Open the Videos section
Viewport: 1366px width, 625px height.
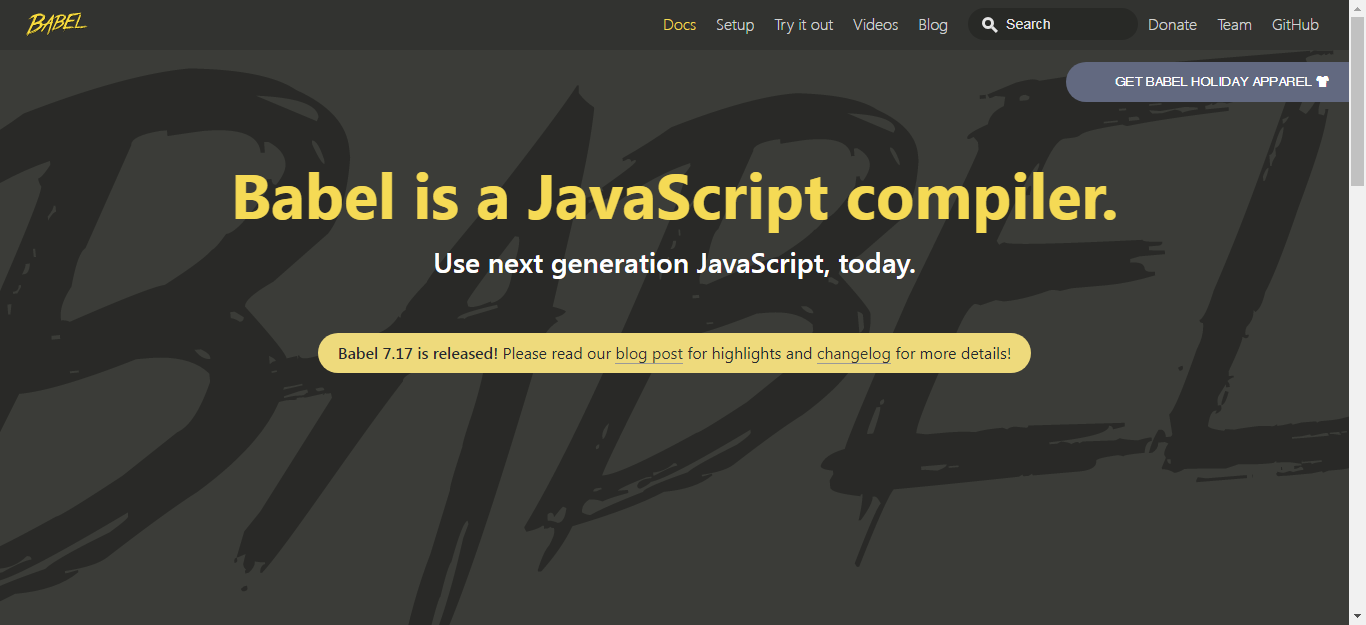click(x=876, y=25)
